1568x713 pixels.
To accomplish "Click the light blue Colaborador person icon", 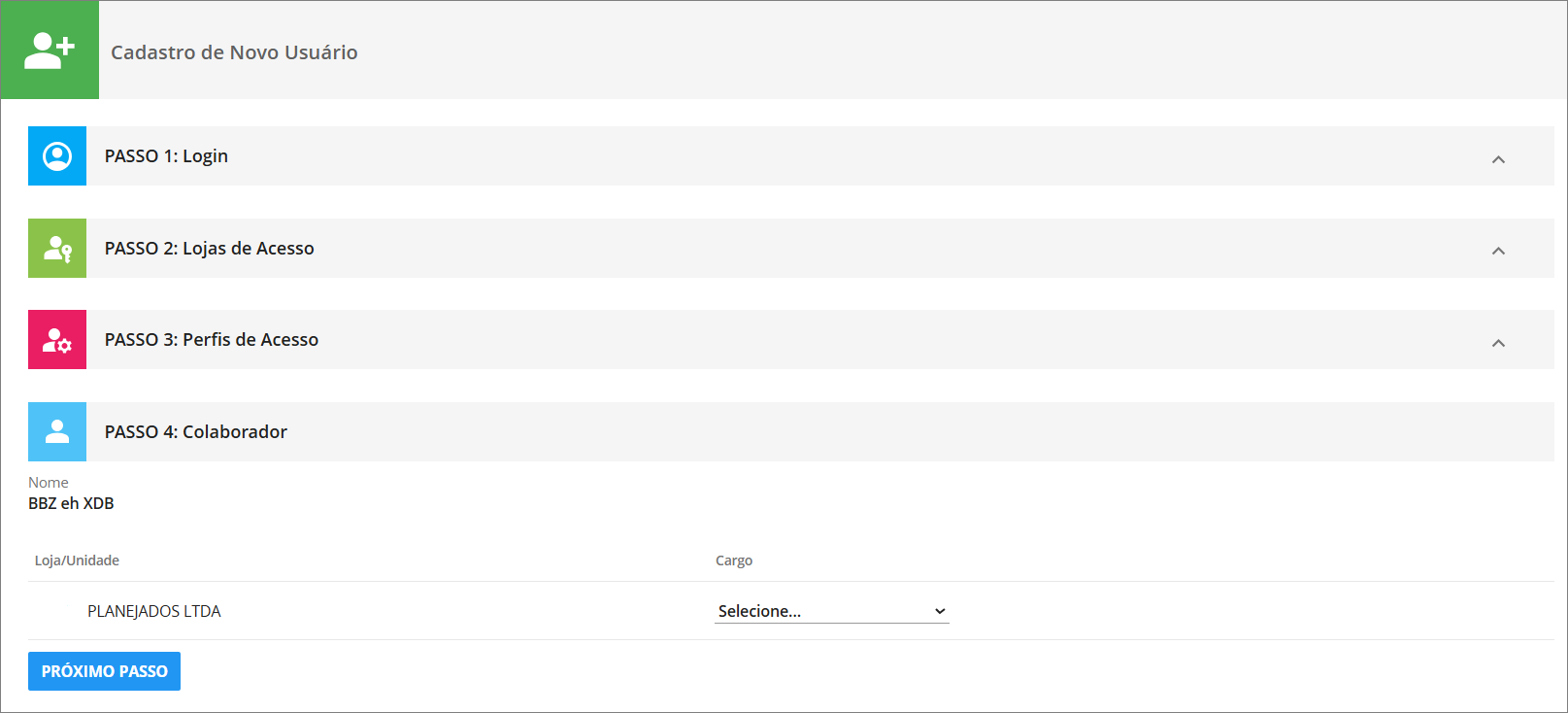I will coord(57,431).
